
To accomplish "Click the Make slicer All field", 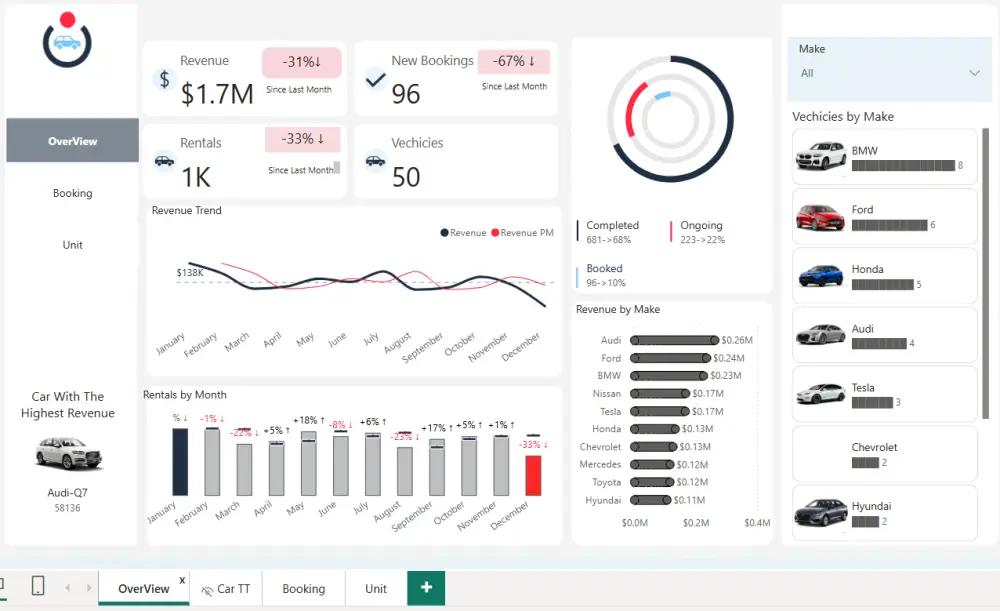I will [x=889, y=73].
